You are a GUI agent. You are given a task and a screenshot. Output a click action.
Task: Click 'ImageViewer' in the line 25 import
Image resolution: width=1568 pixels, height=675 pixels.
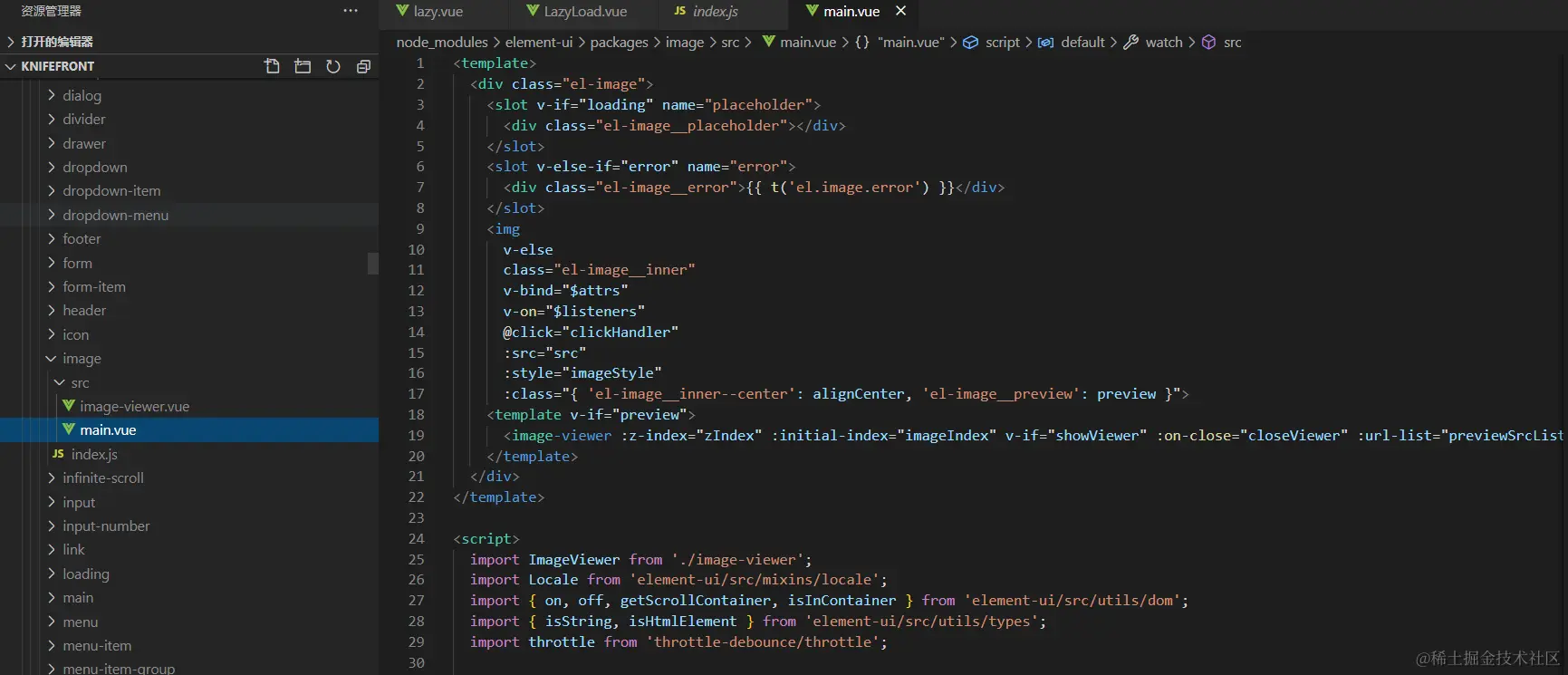[574, 559]
